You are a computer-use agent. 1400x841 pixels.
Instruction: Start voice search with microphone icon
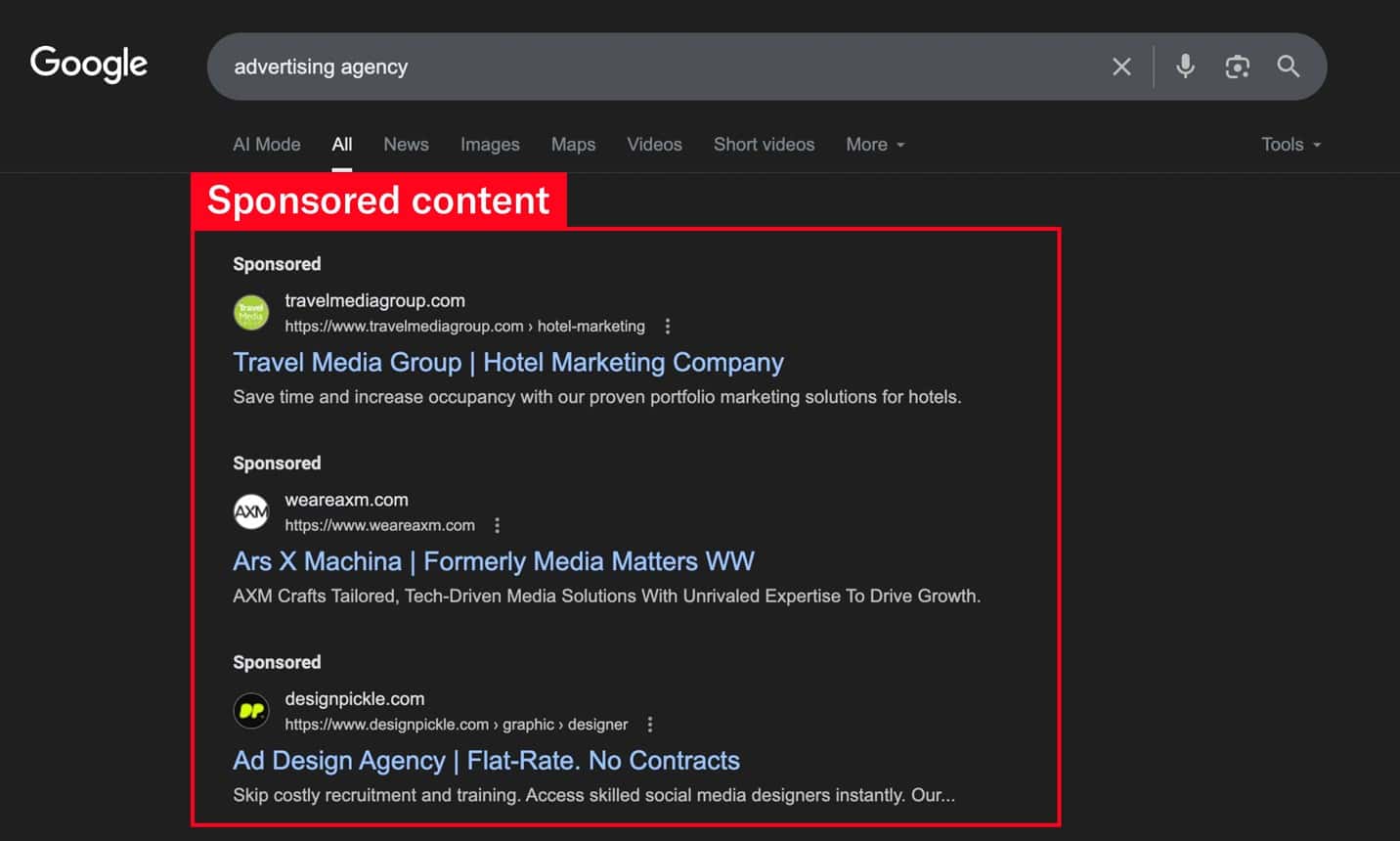point(1185,66)
